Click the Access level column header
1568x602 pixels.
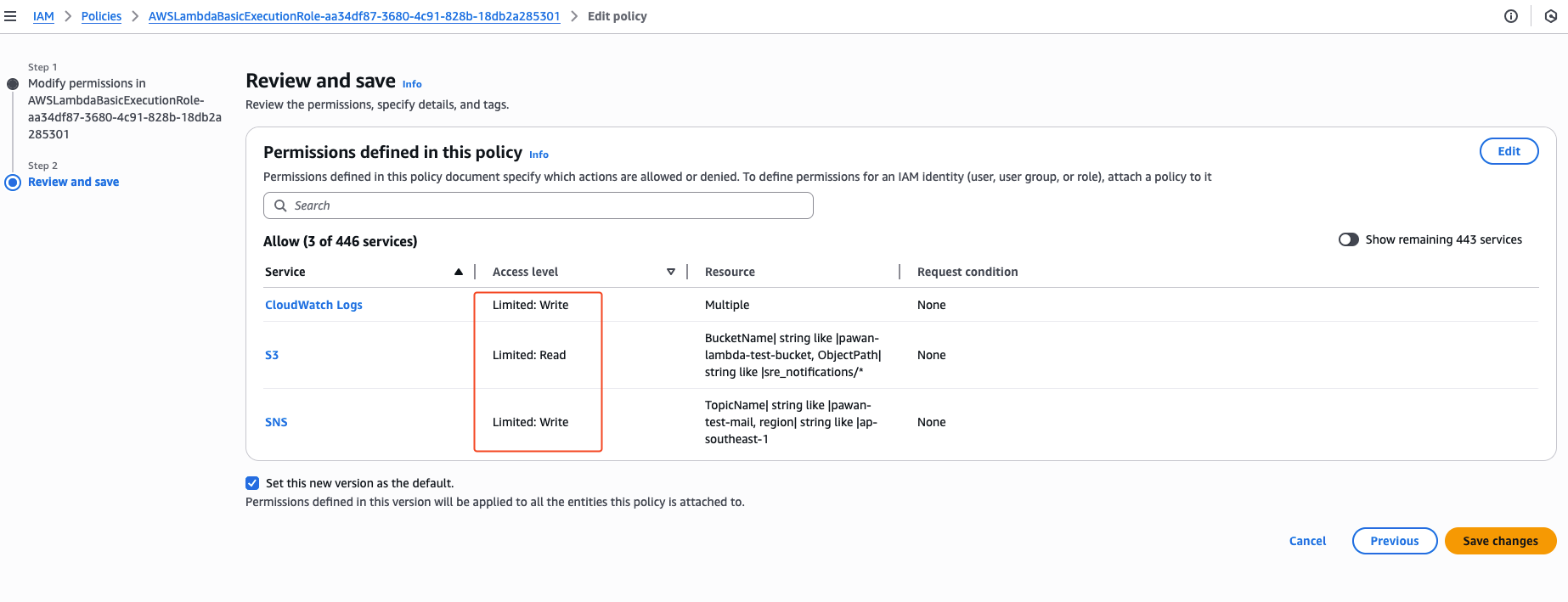(x=525, y=272)
